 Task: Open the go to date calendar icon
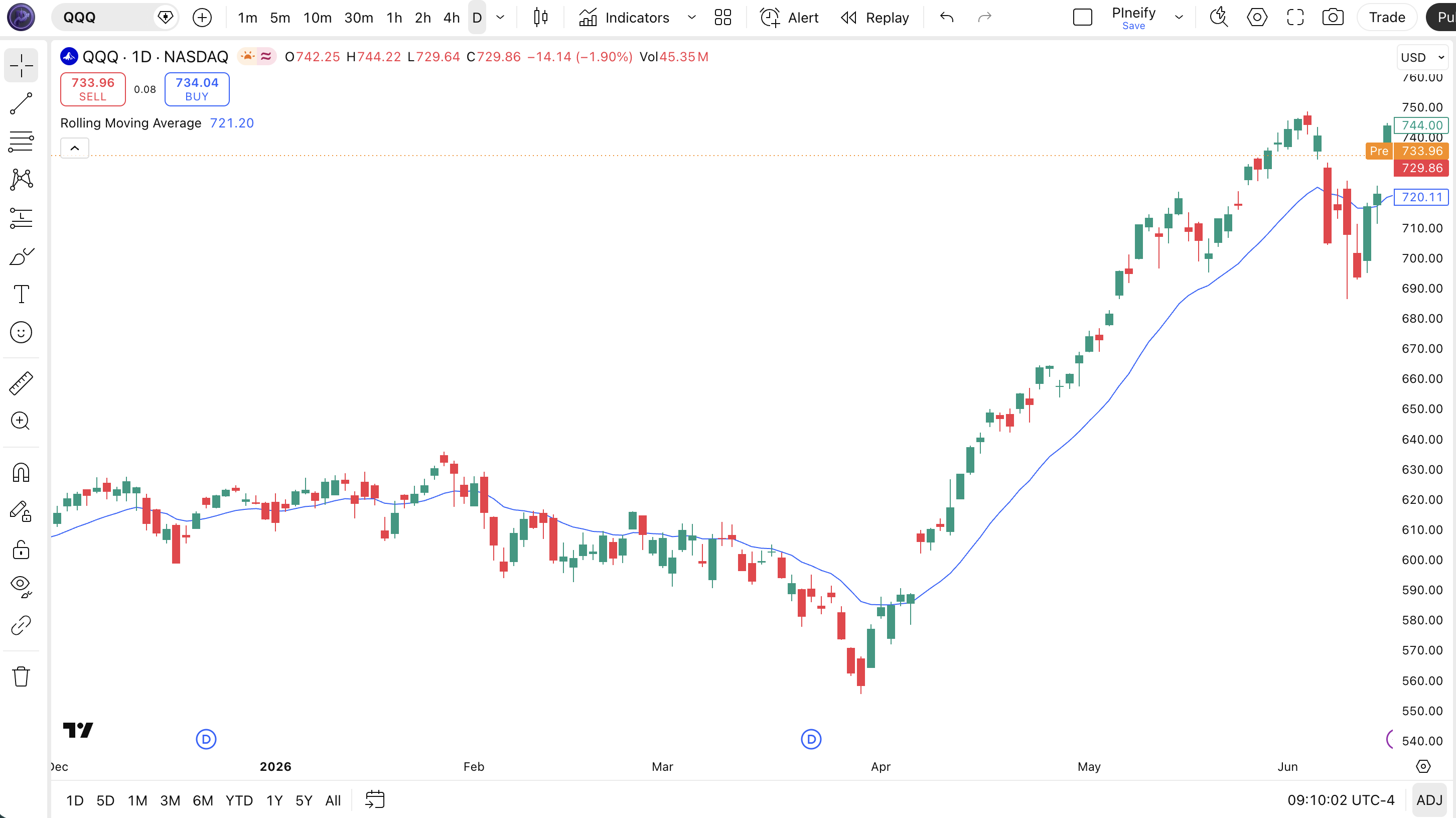click(375, 800)
